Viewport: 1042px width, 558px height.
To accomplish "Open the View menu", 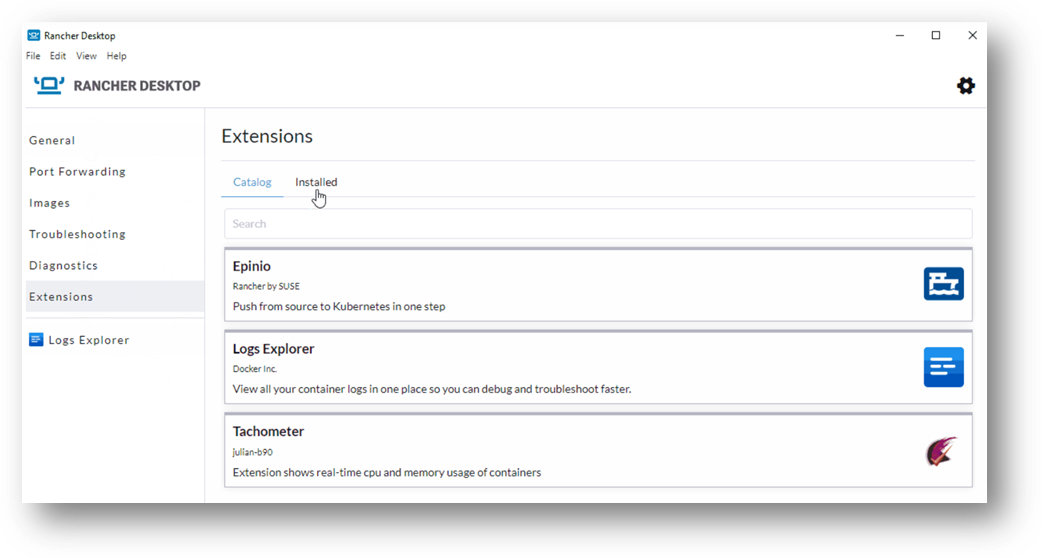I will [x=86, y=56].
